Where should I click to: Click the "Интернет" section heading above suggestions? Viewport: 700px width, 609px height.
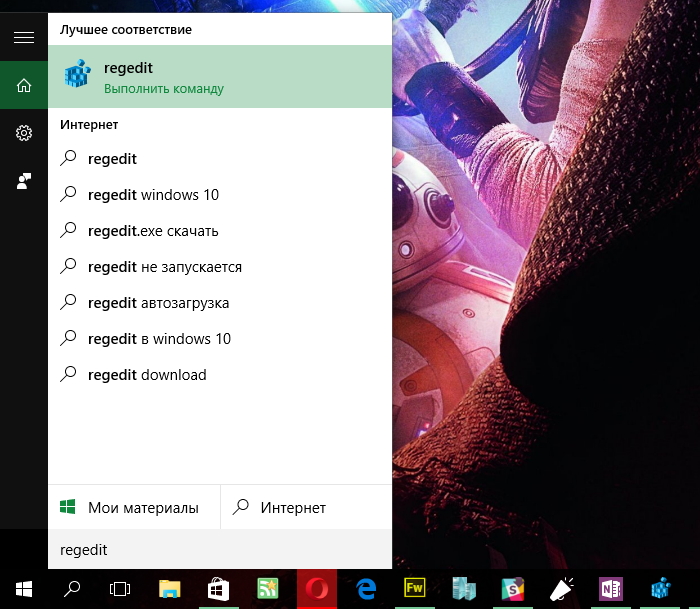[x=89, y=125]
